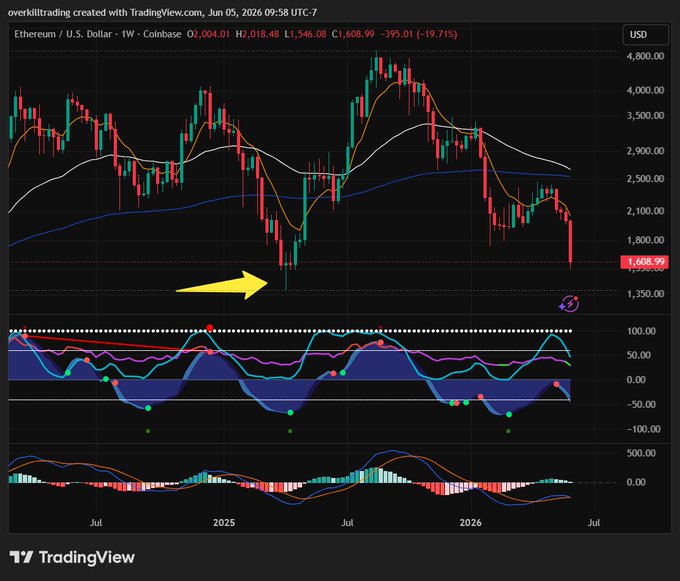Screen dimensions: 680x581
Task: Click the −100.00 oscillator axis label
Action: pyautogui.click(x=644, y=429)
